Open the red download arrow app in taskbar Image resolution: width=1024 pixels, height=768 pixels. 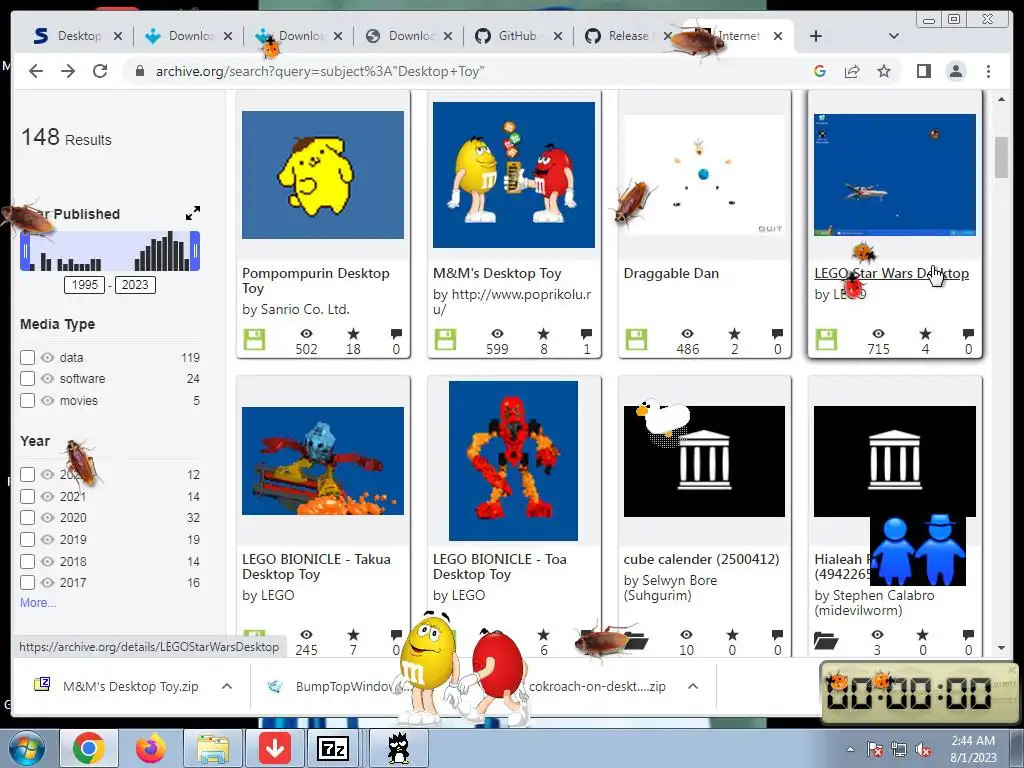click(275, 748)
